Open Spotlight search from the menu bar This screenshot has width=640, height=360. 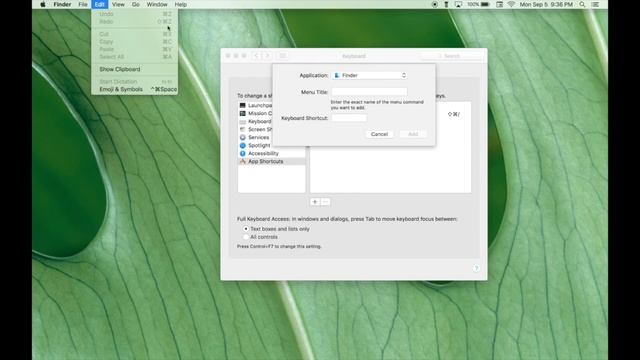pyautogui.click(x=582, y=4)
